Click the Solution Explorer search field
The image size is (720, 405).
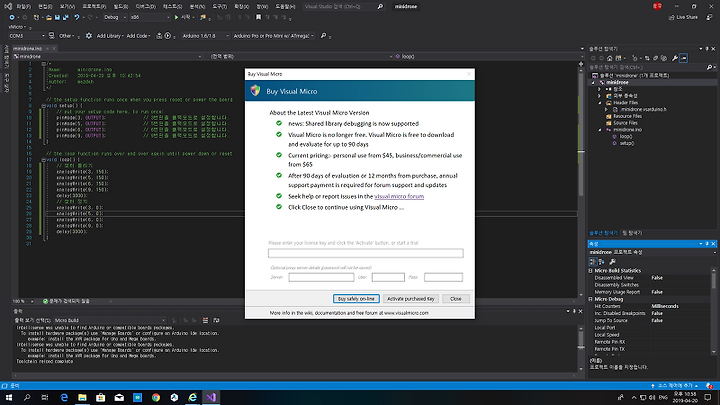pyautogui.click(x=651, y=67)
